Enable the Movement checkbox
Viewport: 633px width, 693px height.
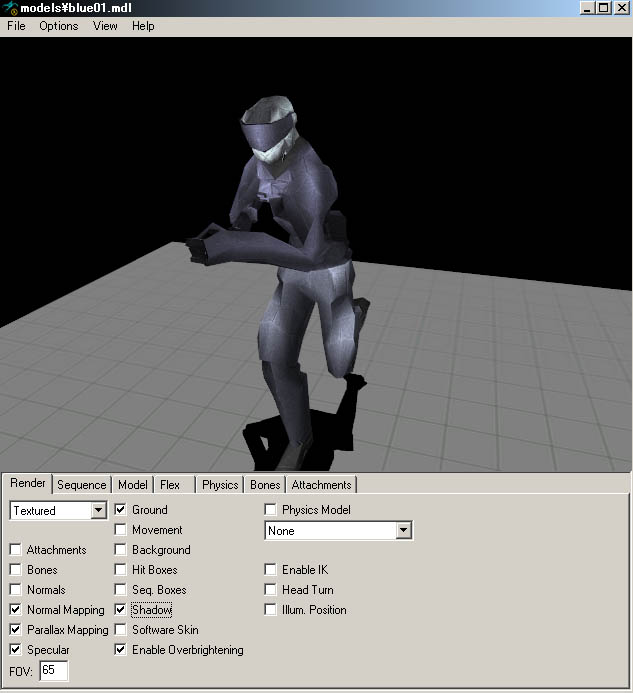click(x=120, y=529)
